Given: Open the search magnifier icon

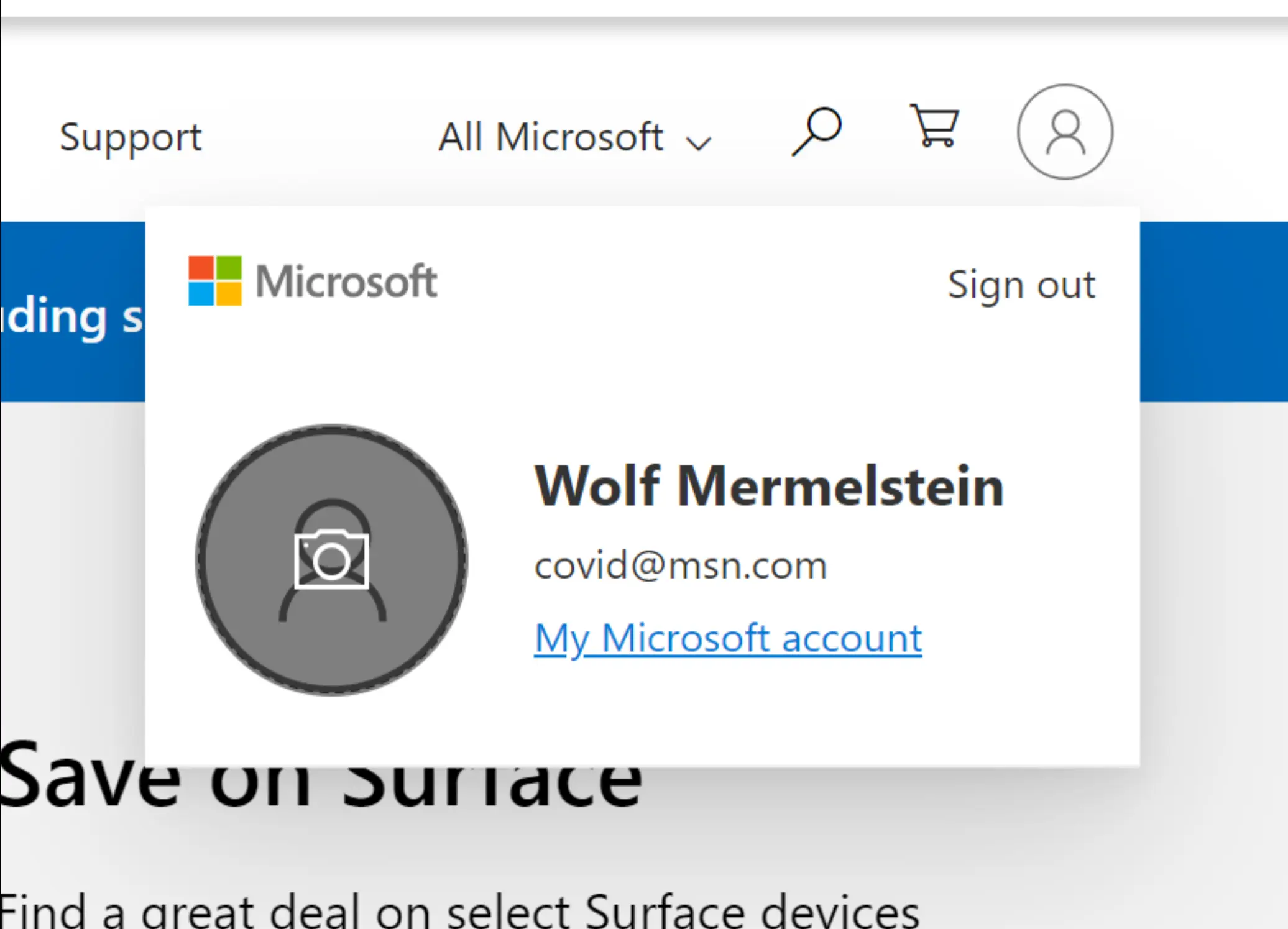Looking at the screenshot, I should (816, 131).
